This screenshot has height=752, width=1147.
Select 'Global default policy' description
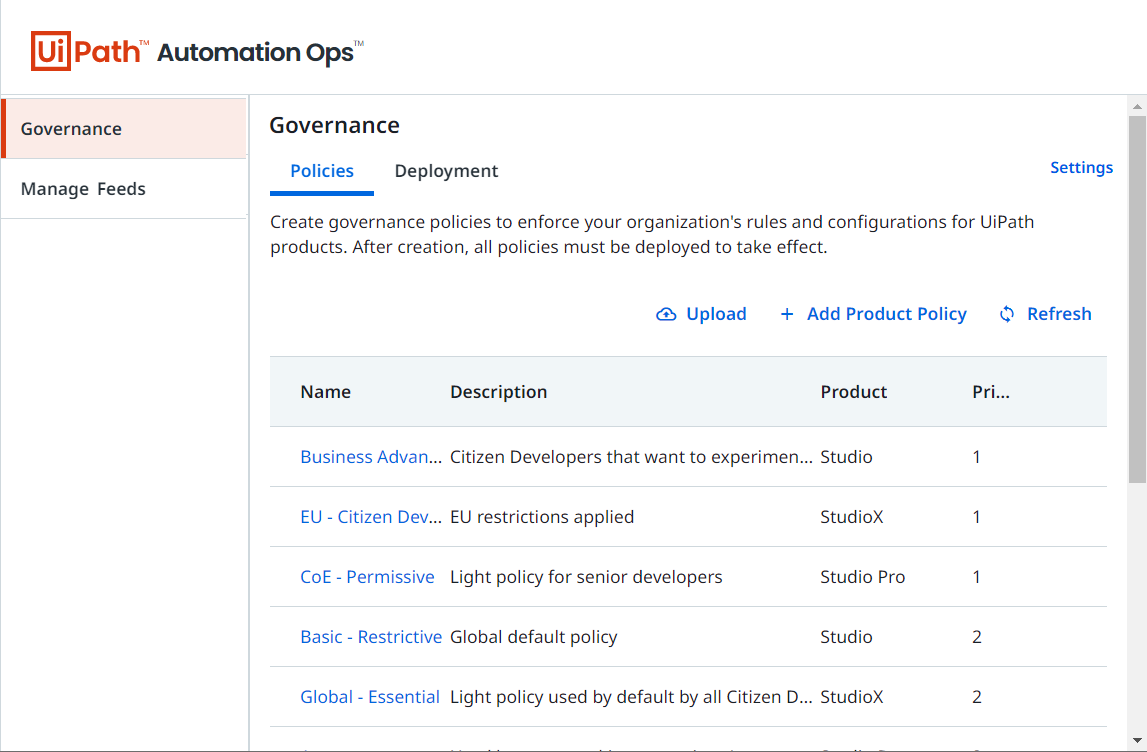click(533, 636)
